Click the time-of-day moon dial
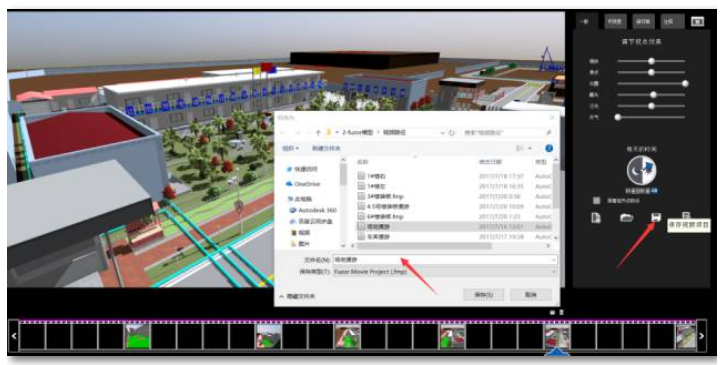The image size is (728, 365). (x=641, y=170)
